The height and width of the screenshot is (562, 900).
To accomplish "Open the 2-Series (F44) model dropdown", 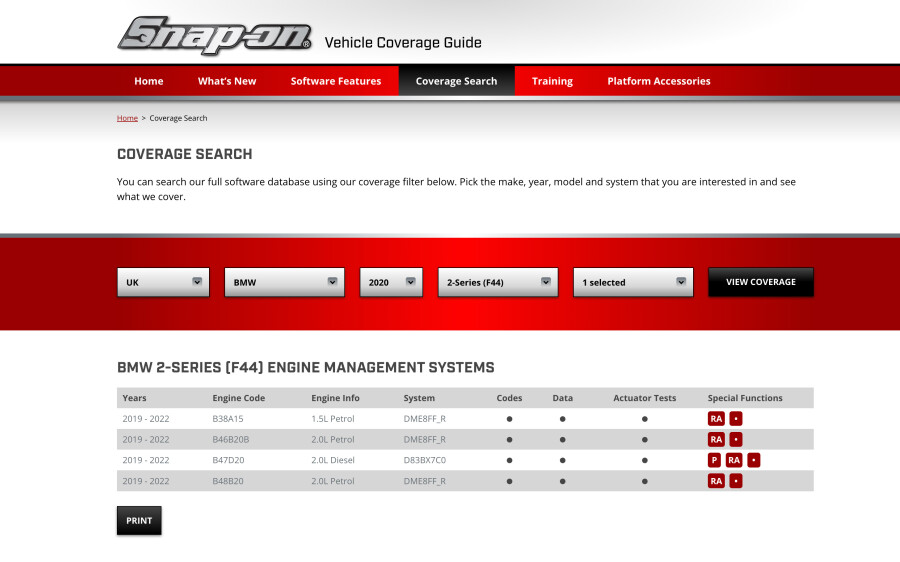I will [498, 282].
